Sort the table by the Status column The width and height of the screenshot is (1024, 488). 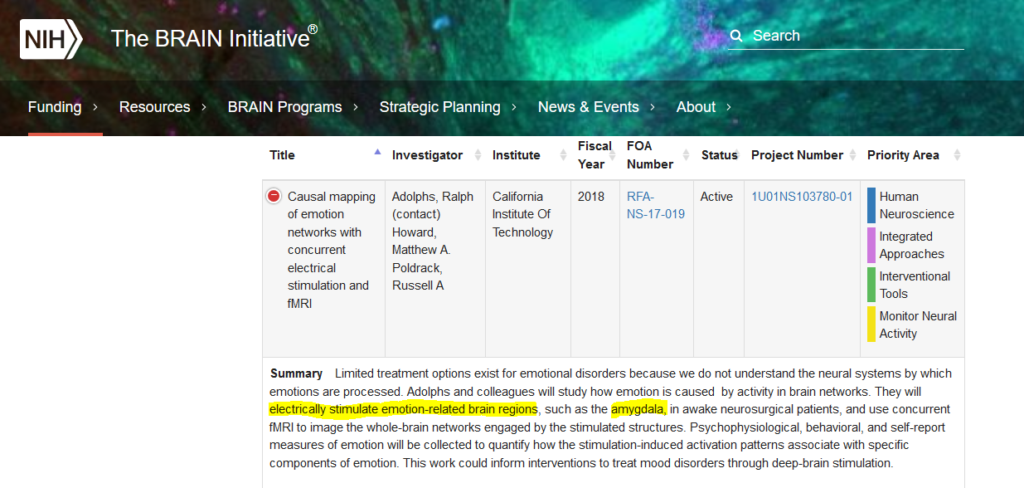[x=718, y=155]
